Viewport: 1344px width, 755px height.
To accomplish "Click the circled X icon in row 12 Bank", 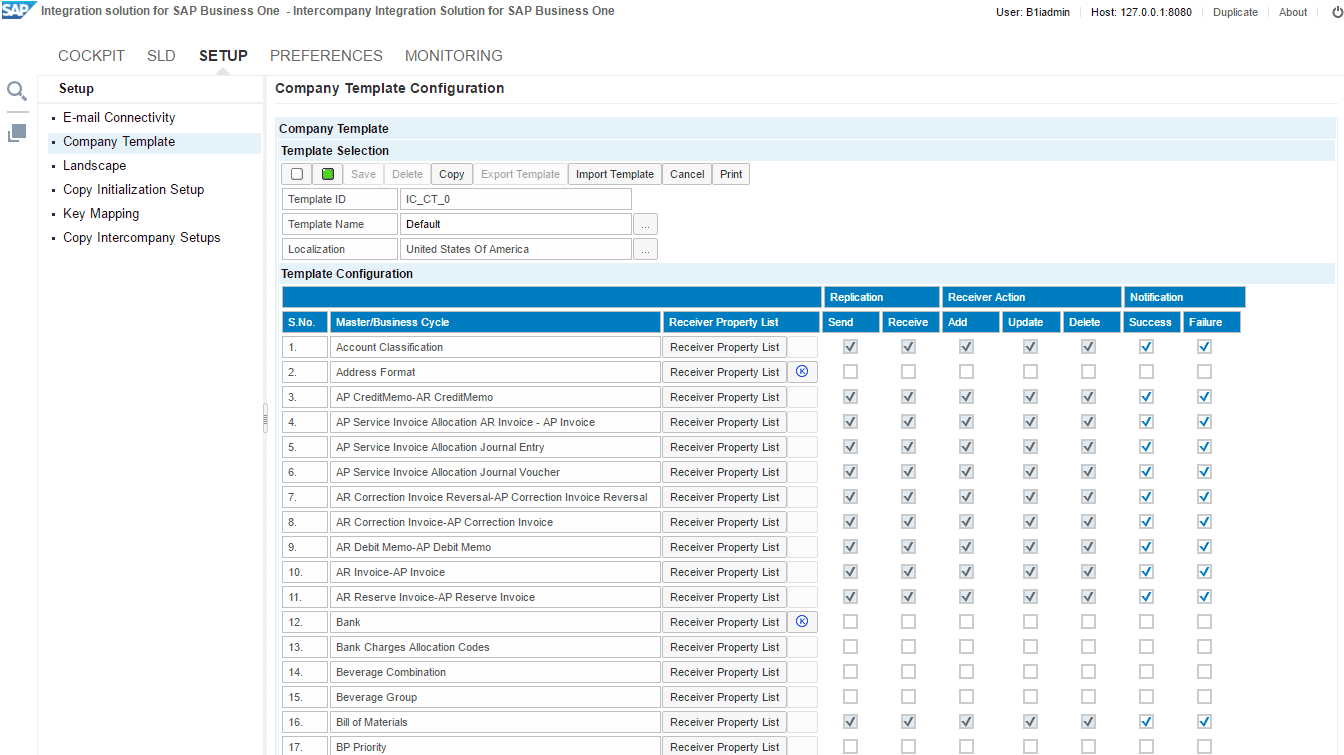I will [x=802, y=622].
